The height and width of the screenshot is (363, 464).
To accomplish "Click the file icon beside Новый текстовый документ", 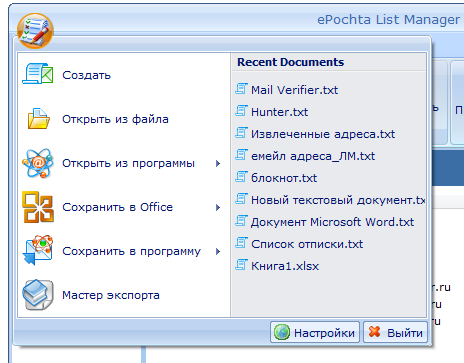I will pyautogui.click(x=241, y=199).
